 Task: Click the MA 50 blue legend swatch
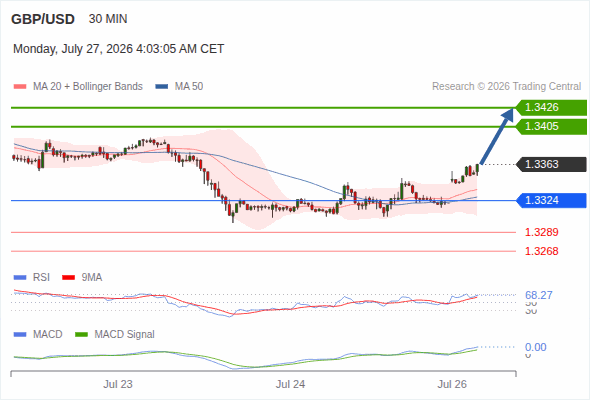(x=162, y=87)
